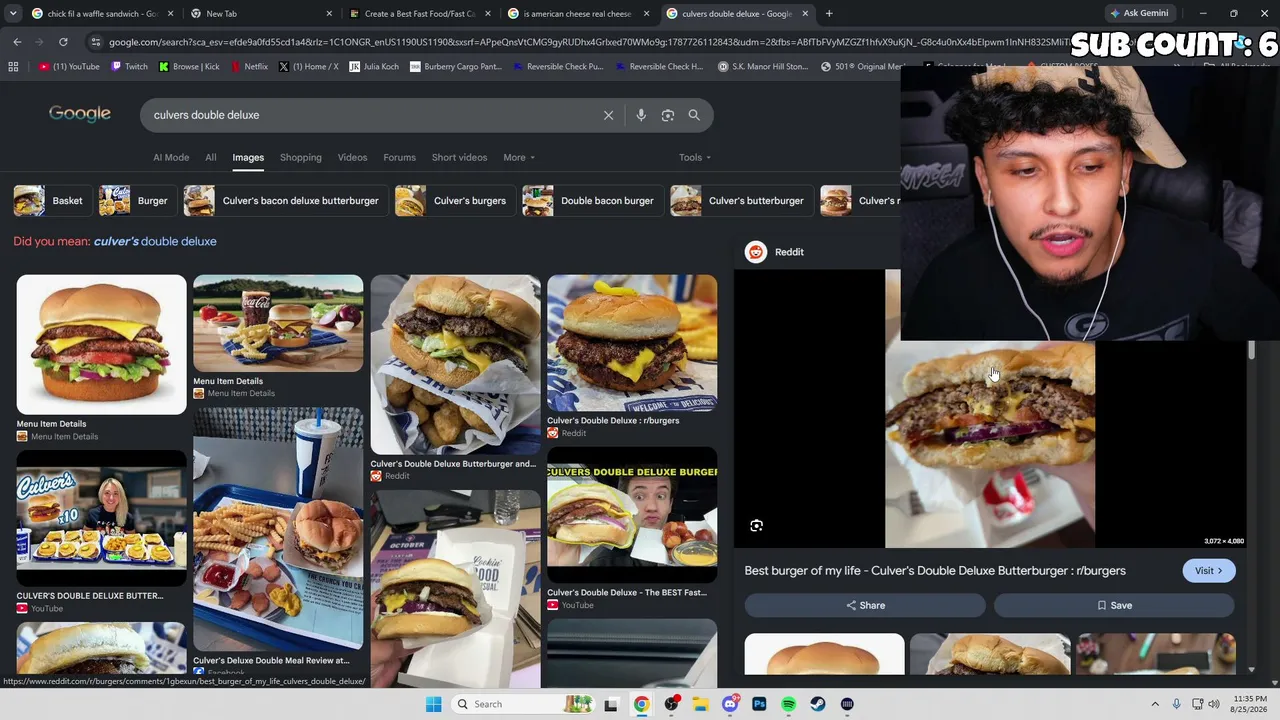Expand the More search categories menu
The image size is (1280, 720).
tap(519, 157)
